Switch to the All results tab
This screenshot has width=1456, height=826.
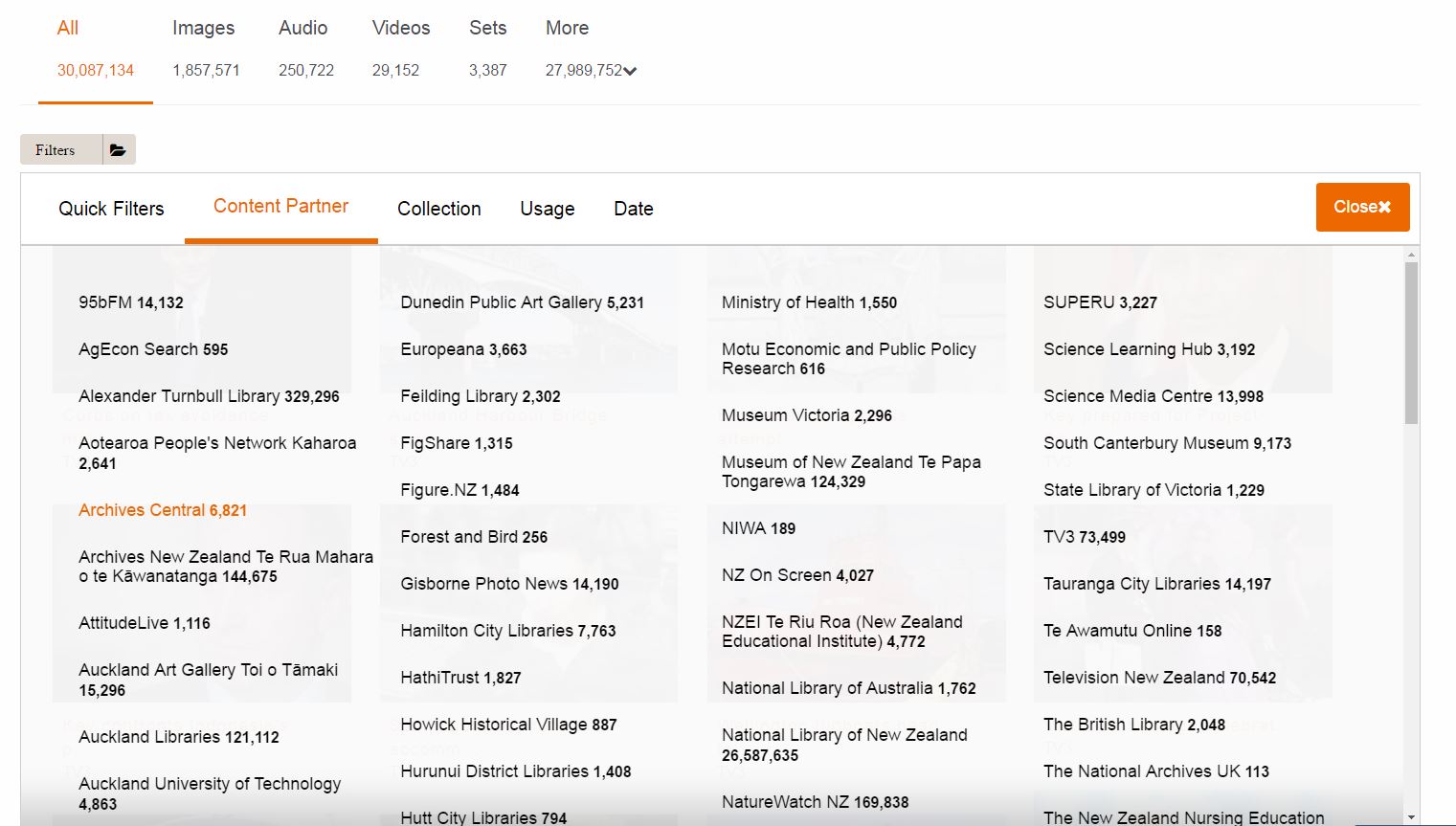pos(95,49)
